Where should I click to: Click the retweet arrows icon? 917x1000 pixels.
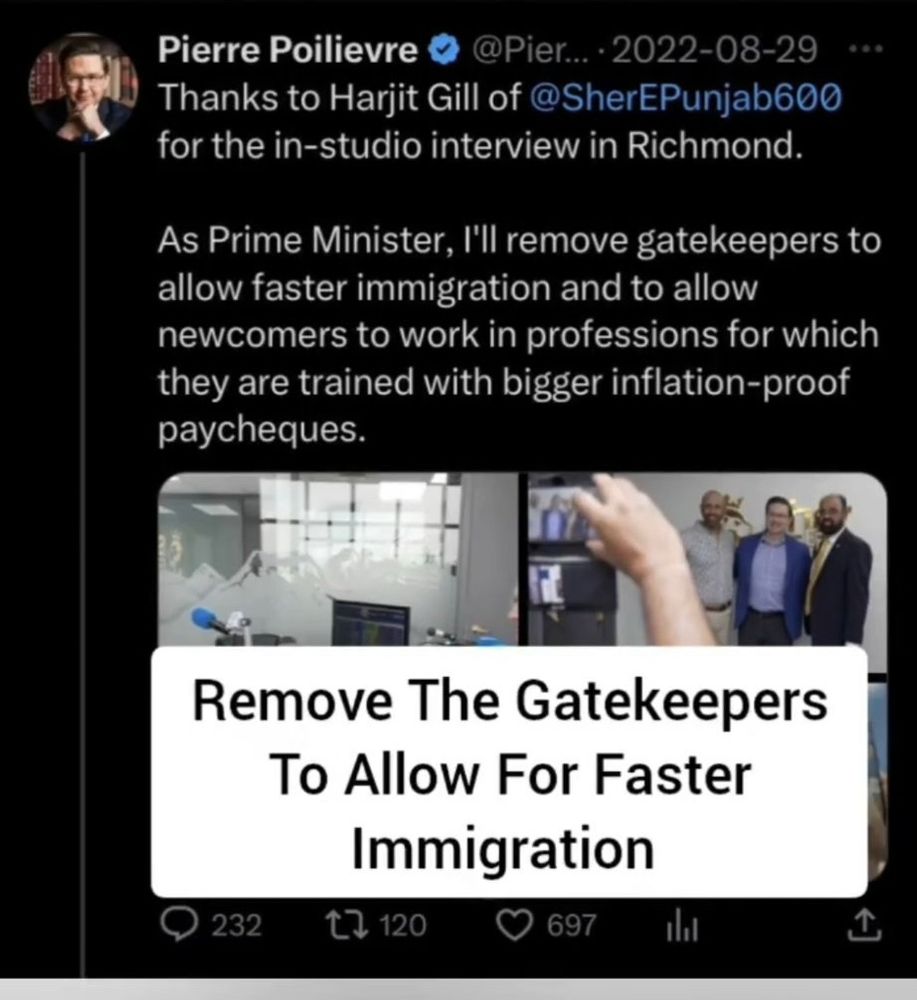coord(347,925)
